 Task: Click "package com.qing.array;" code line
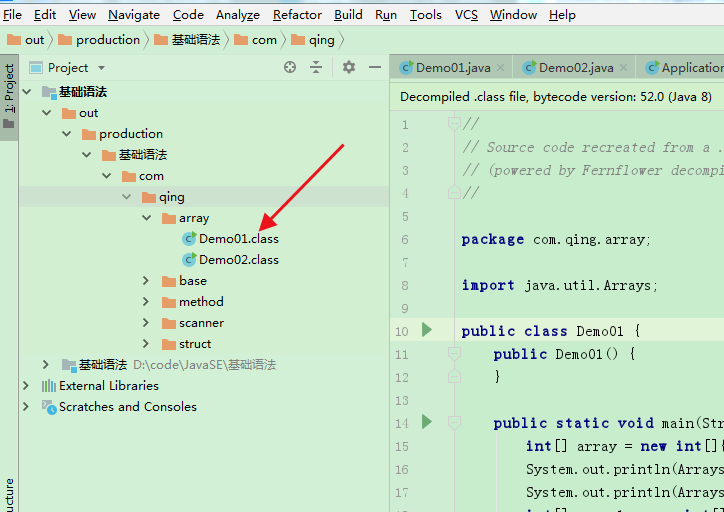[x=556, y=240]
